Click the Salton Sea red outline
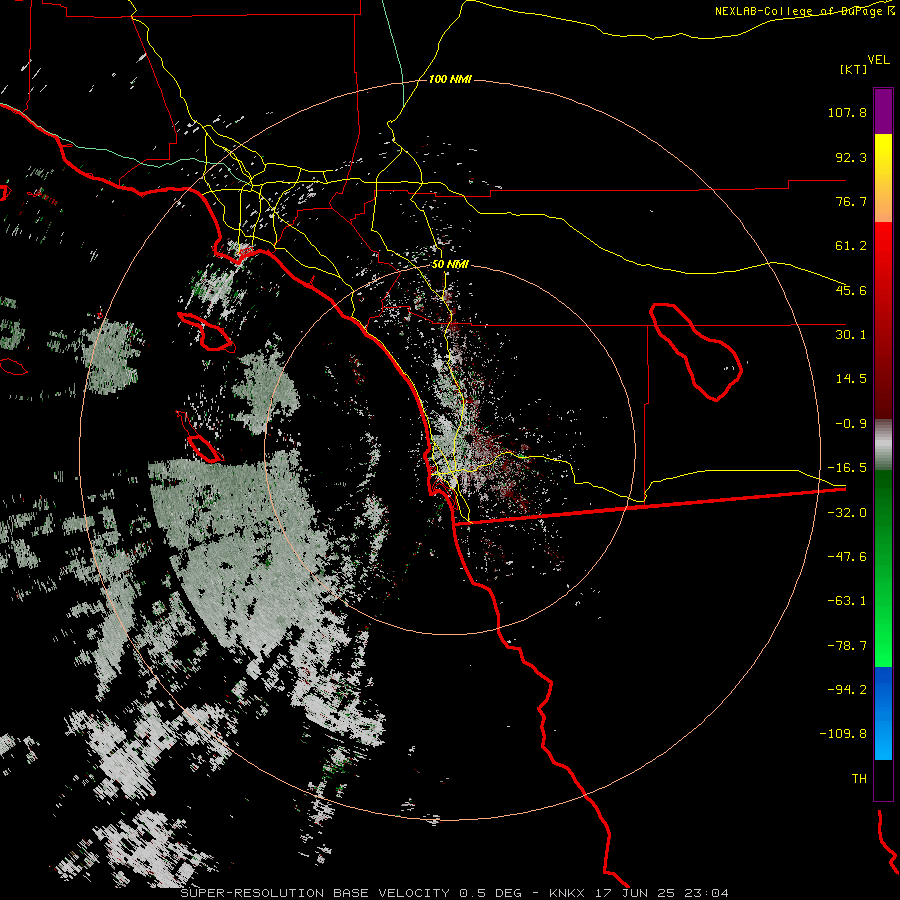 point(695,351)
